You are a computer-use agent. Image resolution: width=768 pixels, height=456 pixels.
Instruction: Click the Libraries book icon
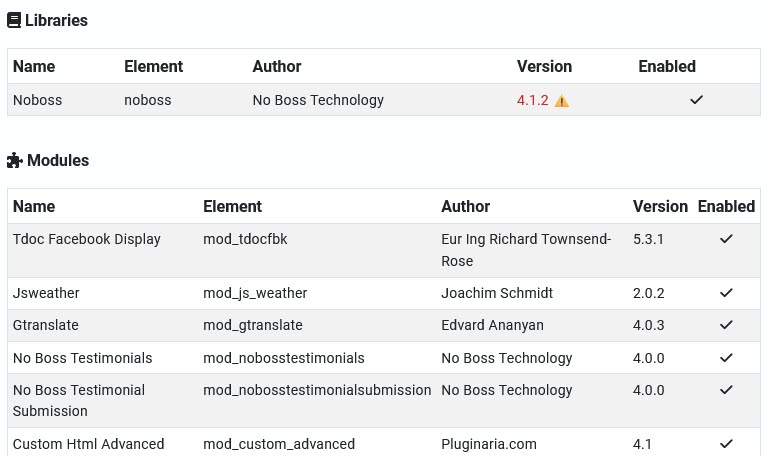tap(14, 20)
